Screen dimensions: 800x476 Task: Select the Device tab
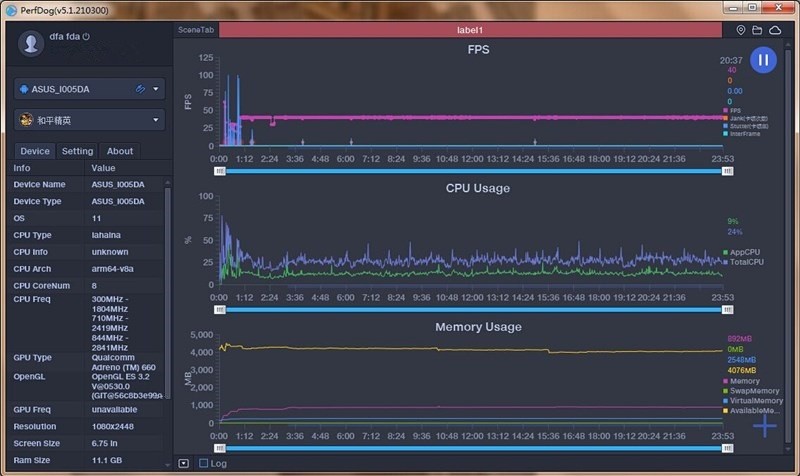point(35,151)
